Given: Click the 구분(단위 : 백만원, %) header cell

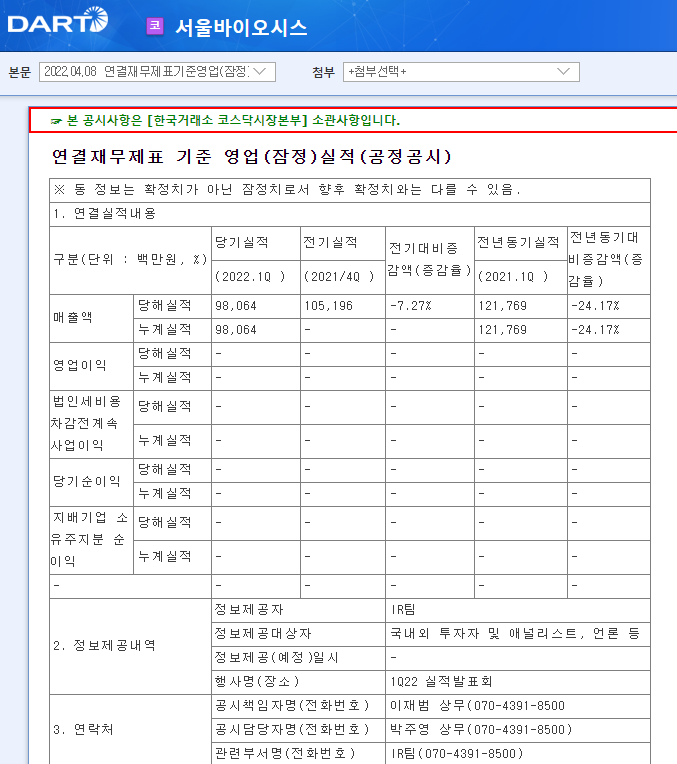Looking at the screenshot, I should click(x=130, y=259).
